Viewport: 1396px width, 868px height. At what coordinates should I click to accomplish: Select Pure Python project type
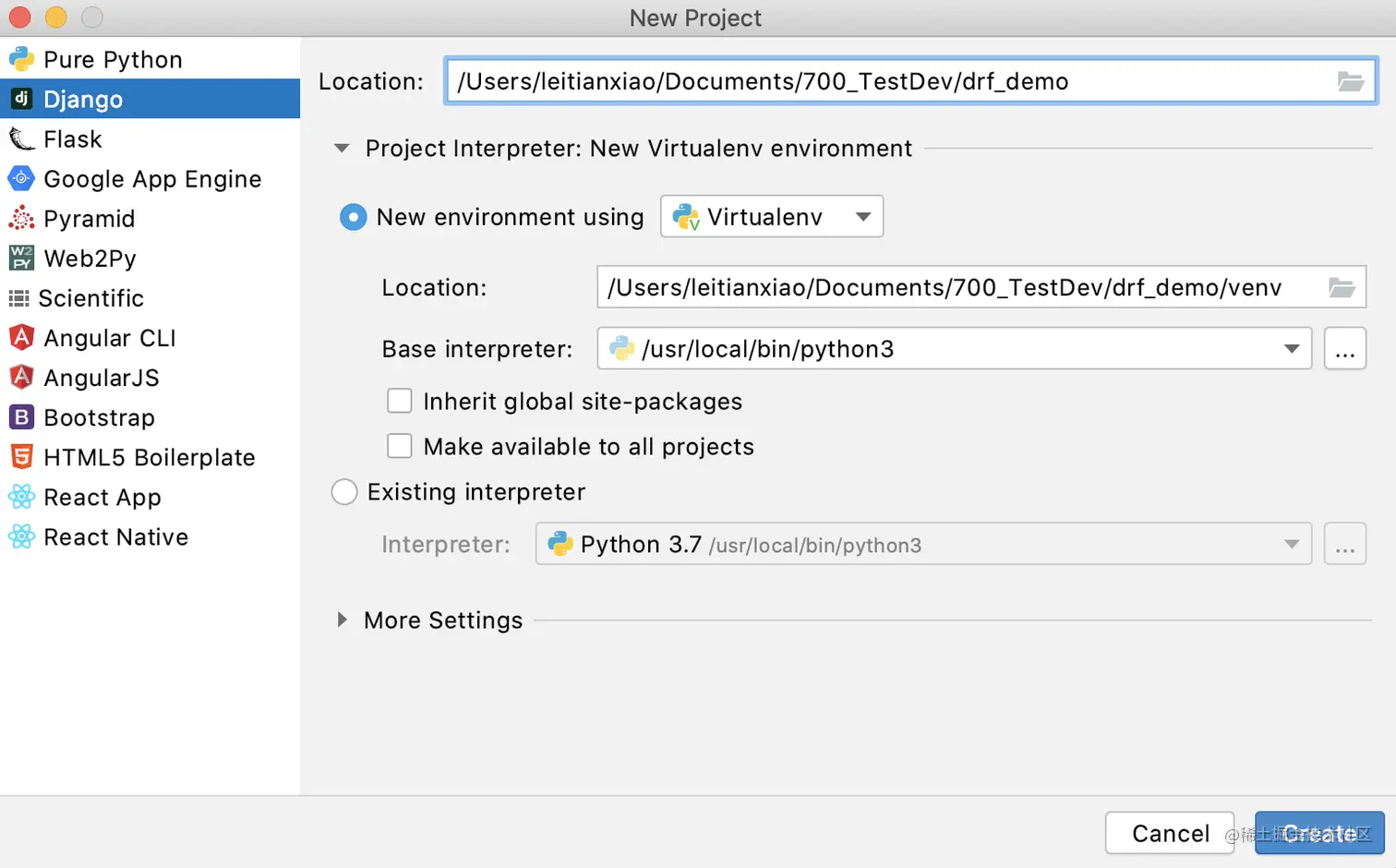coord(113,60)
